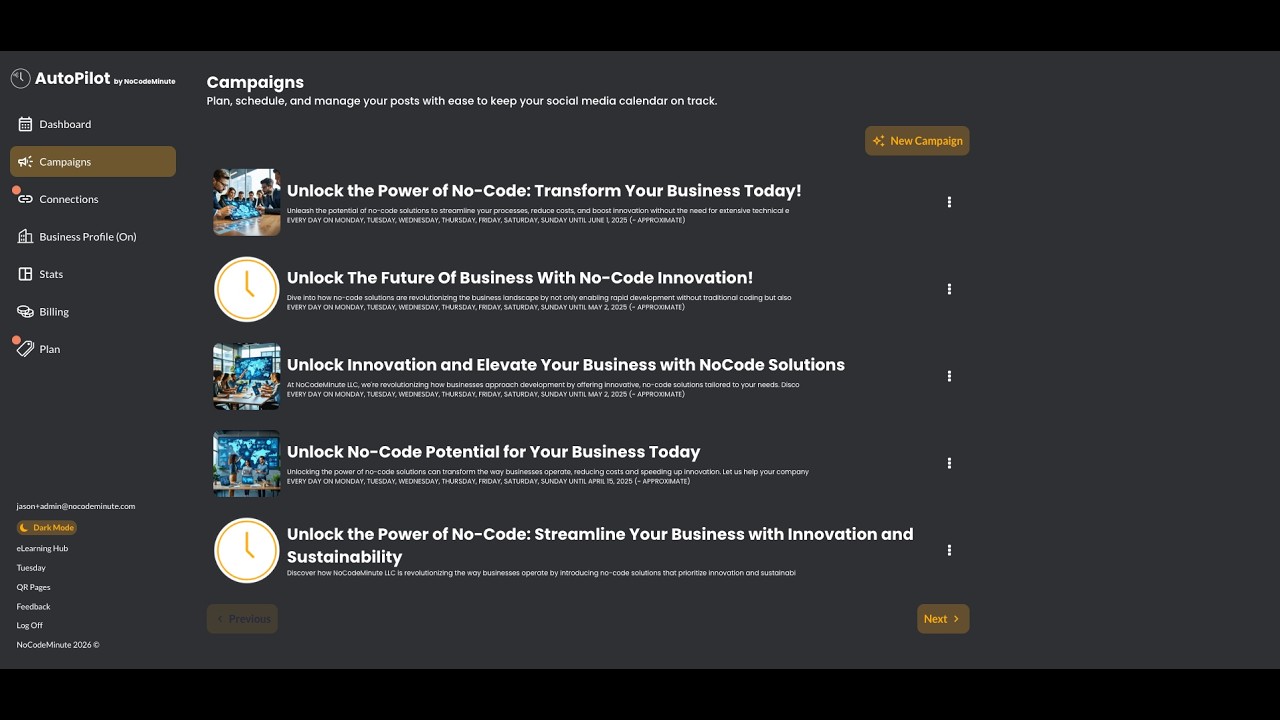This screenshot has width=1280, height=720.
Task: Click the Connections link icon
Action: [x=26, y=199]
